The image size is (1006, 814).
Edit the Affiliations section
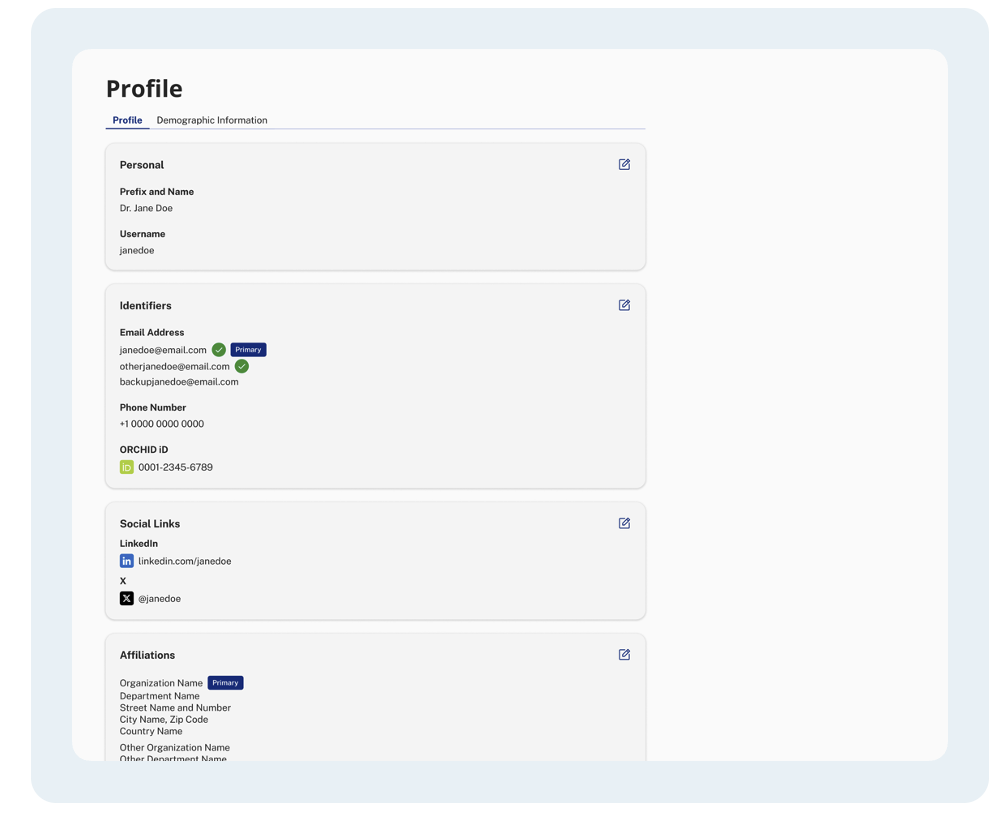(624, 655)
